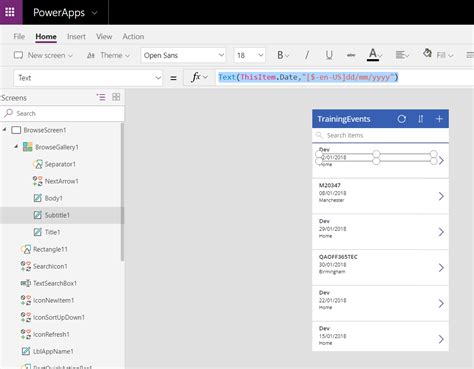Click the TrainingEvents title label
Image resolution: width=474 pixels, height=369 pixels.
344,119
